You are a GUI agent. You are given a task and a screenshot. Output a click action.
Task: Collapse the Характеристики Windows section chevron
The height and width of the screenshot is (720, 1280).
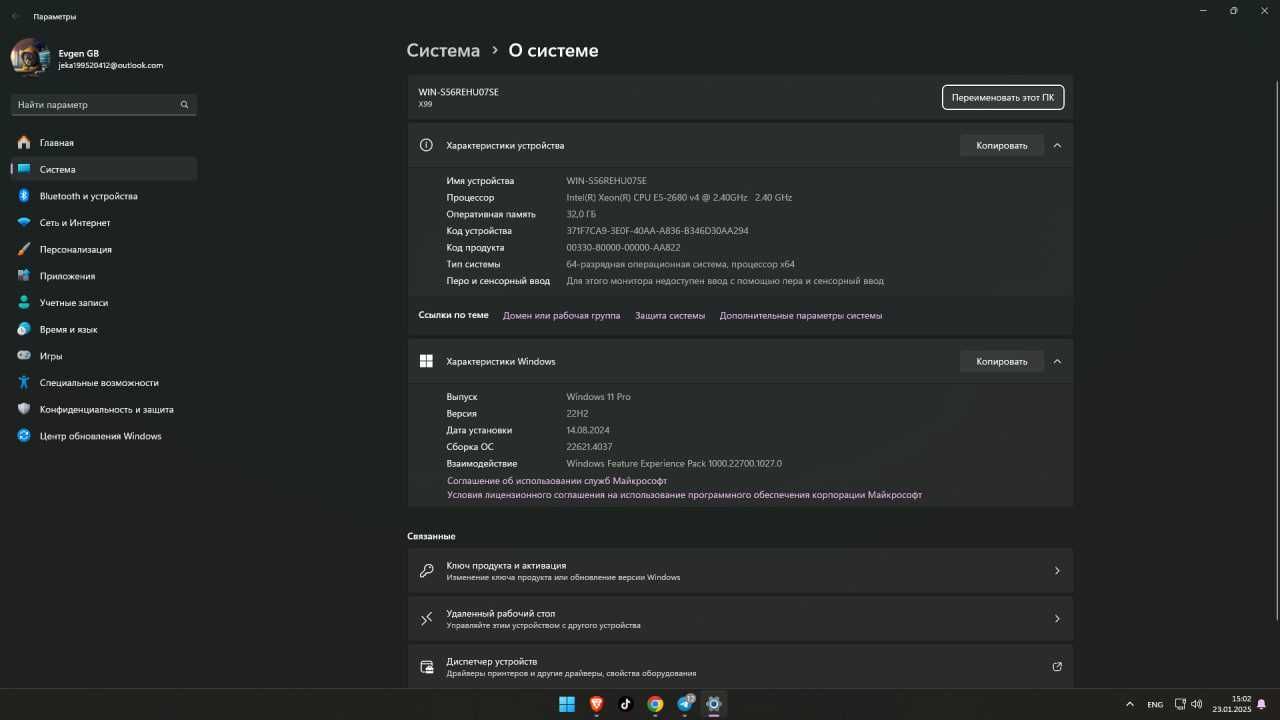(x=1057, y=361)
